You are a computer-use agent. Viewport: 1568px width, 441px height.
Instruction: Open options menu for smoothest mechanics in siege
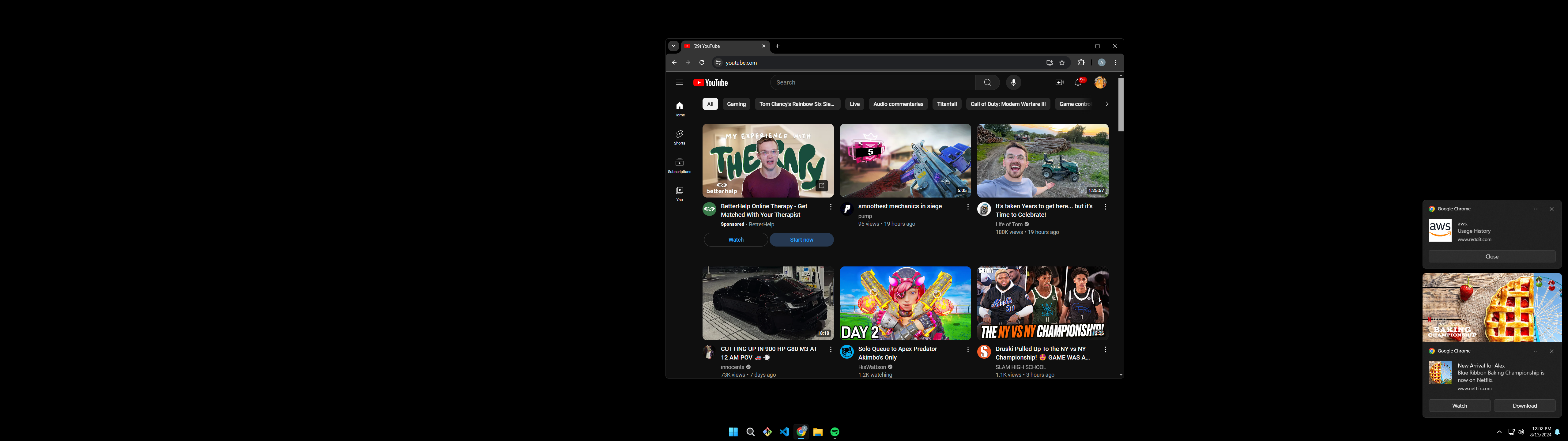click(968, 207)
